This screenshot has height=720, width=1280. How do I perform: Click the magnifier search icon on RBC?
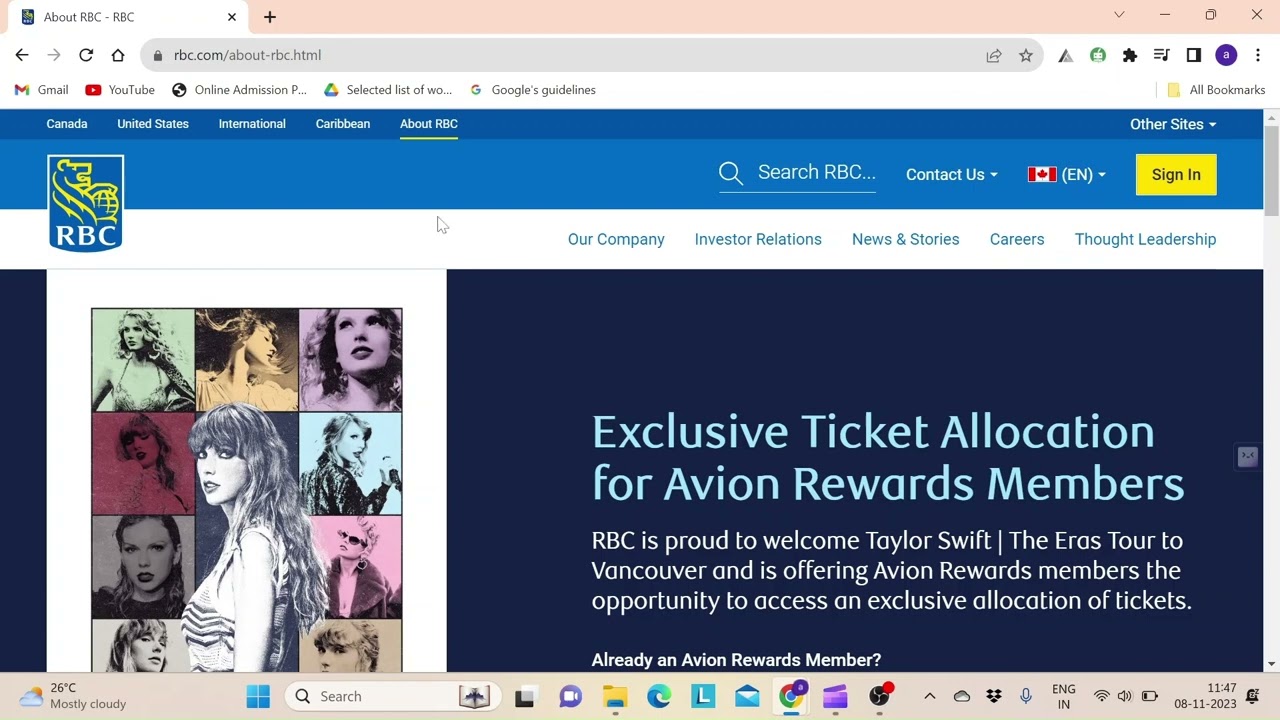click(x=731, y=174)
